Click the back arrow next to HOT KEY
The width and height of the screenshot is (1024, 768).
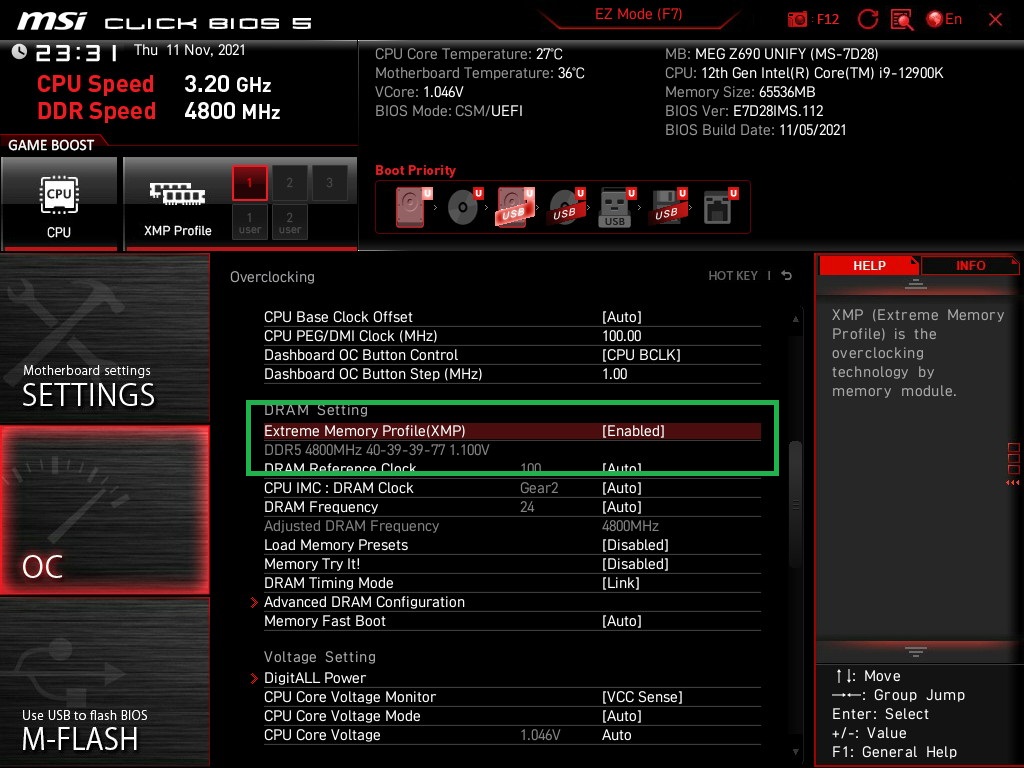(x=786, y=276)
